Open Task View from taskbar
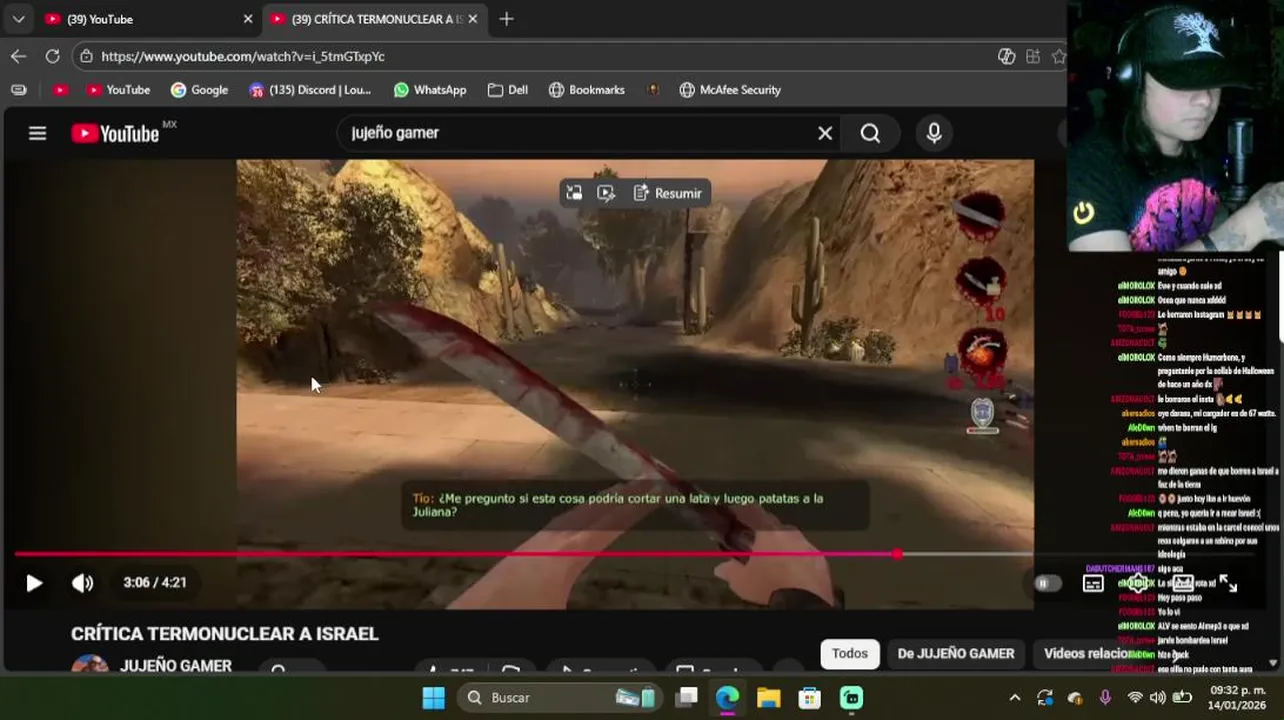 pos(686,698)
